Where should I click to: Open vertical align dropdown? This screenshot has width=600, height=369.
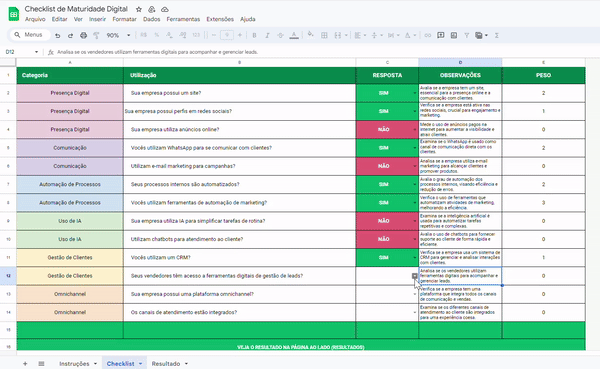tap(377, 35)
